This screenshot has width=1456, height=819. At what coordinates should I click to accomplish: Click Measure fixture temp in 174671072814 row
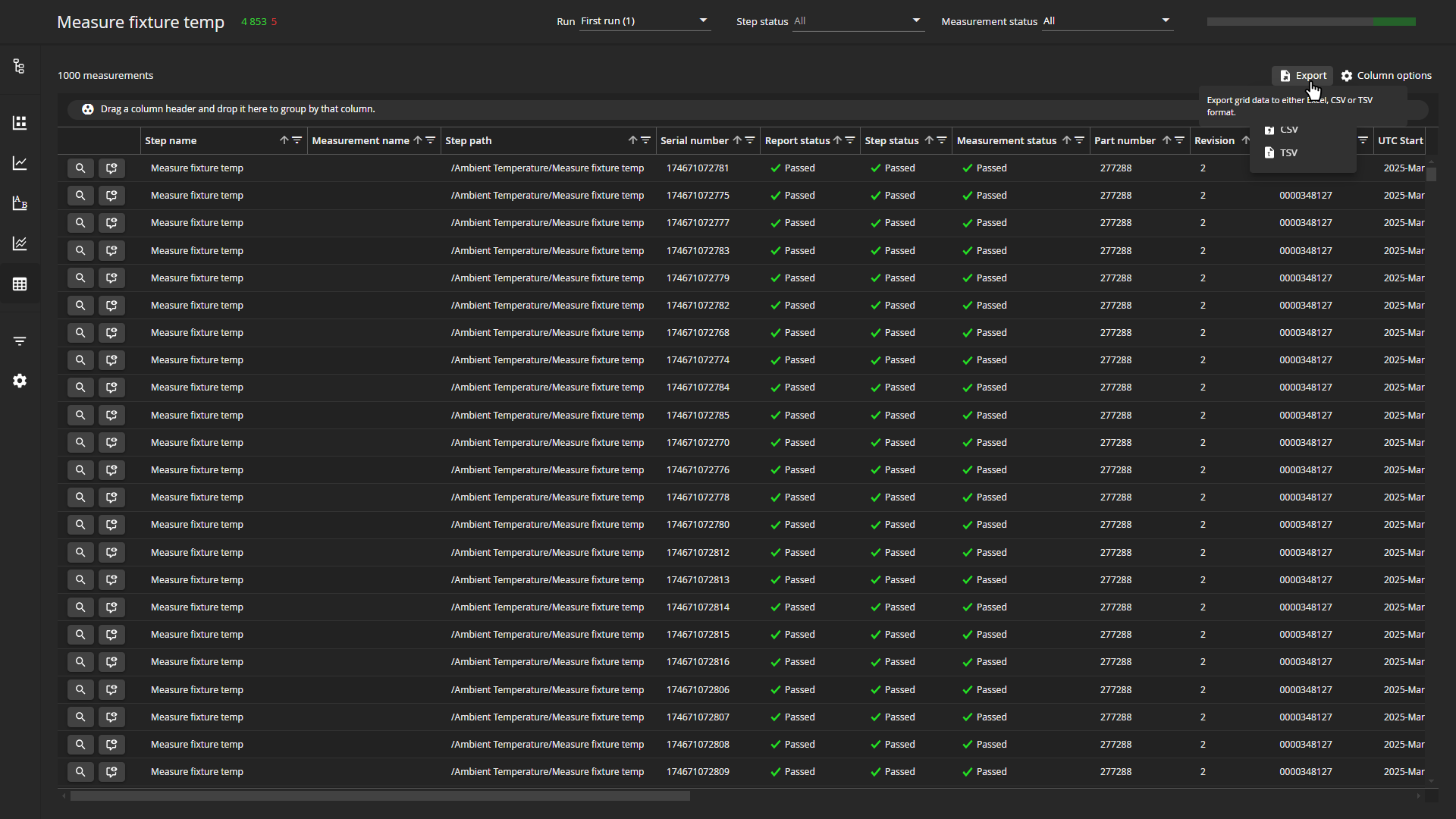(197, 607)
